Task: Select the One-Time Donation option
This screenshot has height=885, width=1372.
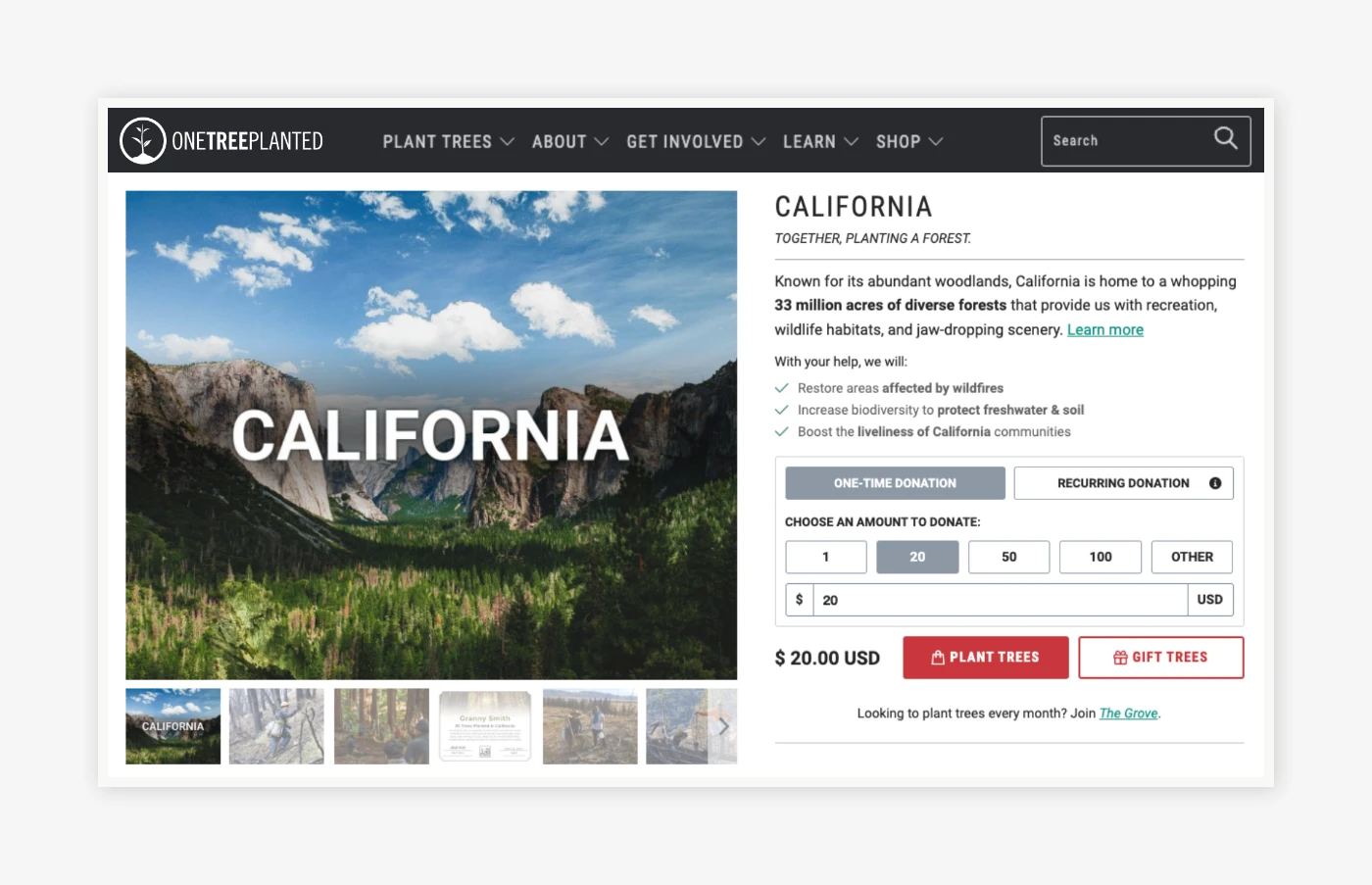Action: pyautogui.click(x=895, y=483)
